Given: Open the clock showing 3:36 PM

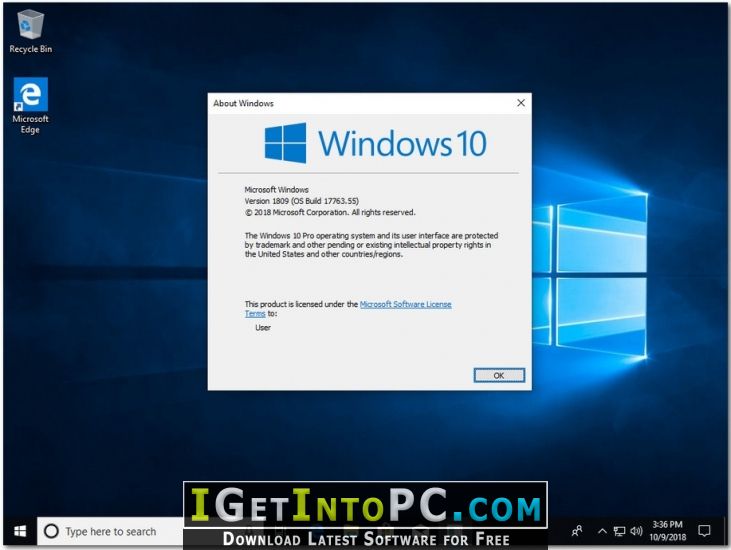Looking at the screenshot, I should click(x=667, y=525).
